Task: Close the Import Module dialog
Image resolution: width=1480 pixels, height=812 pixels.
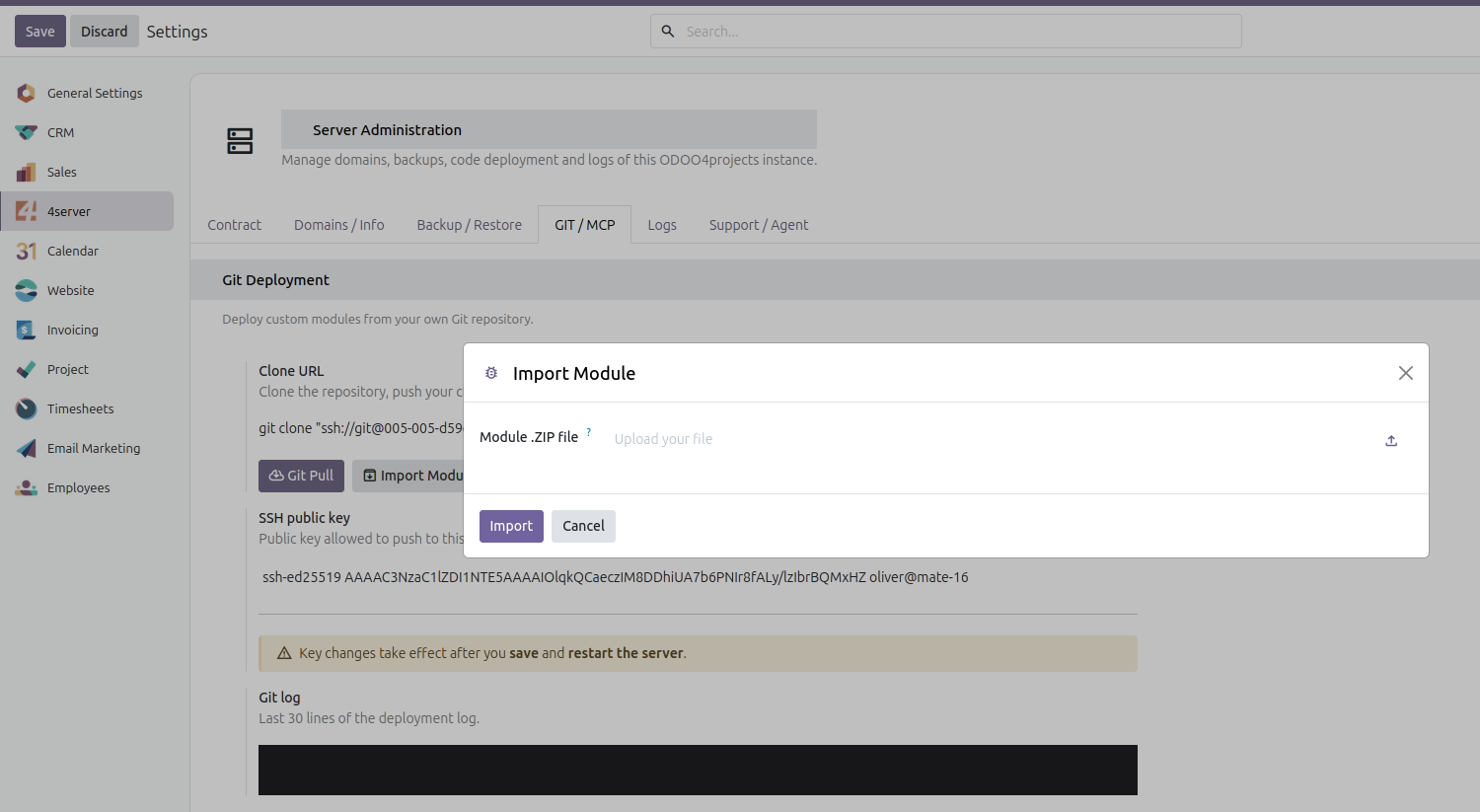Action: coord(1406,373)
